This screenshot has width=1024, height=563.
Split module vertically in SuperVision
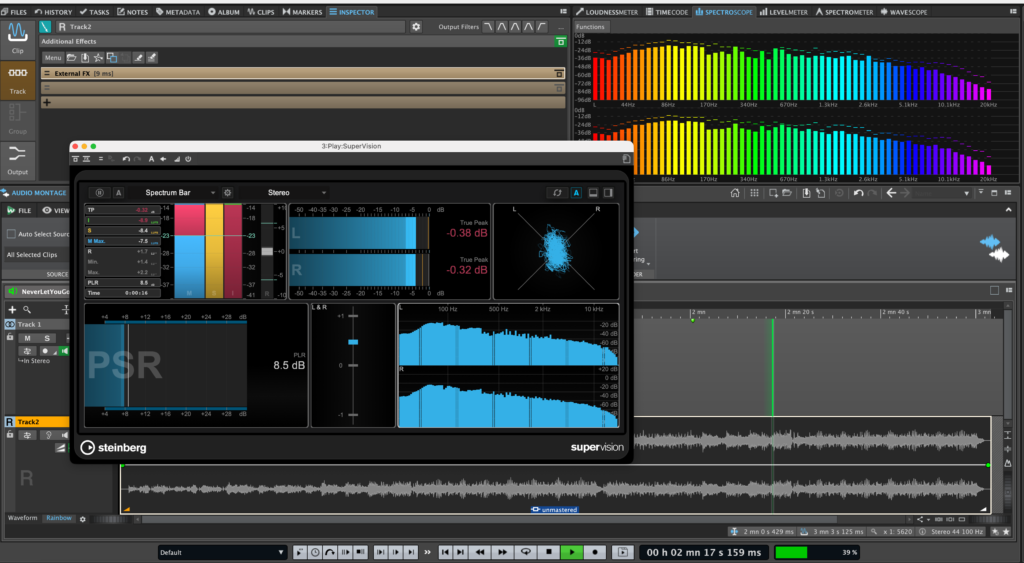pos(608,193)
